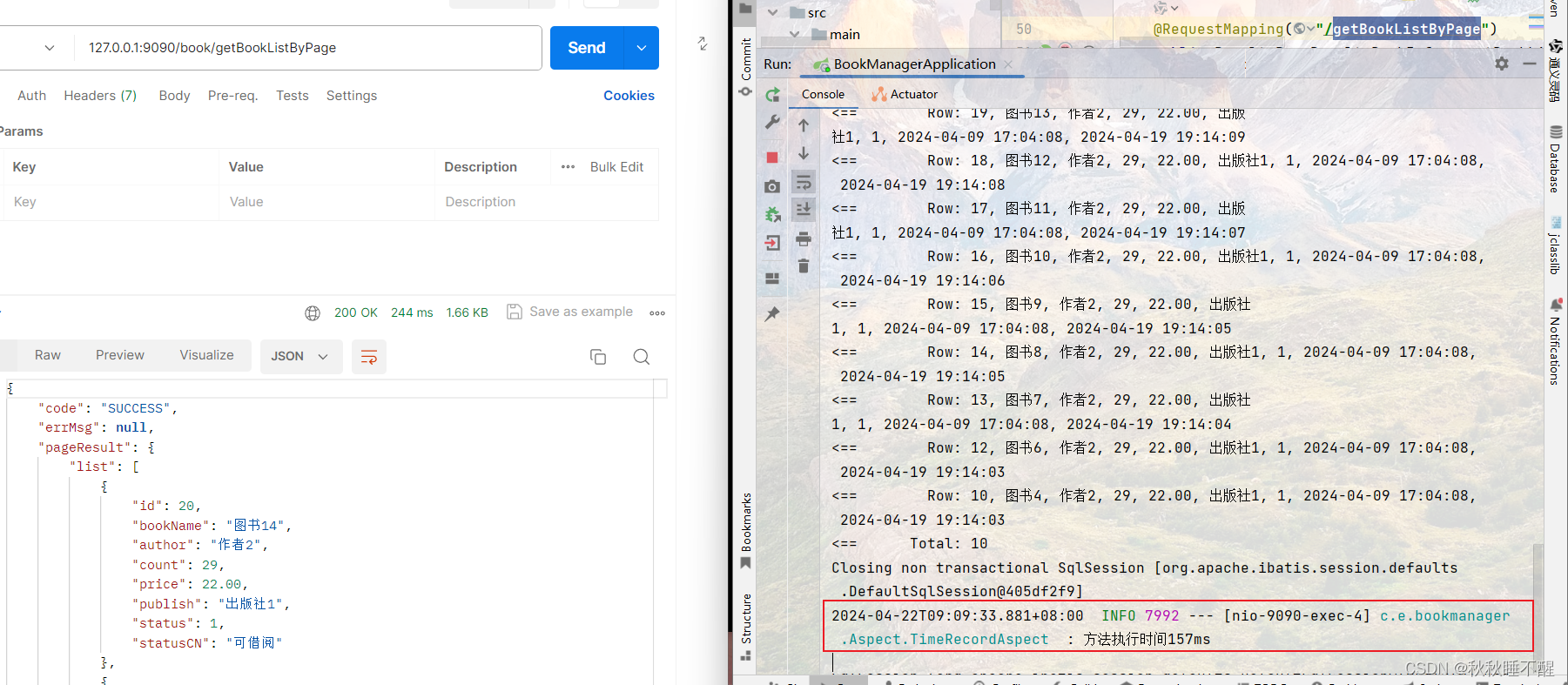Stop the running application with the red square
This screenshot has height=685, width=1568.
point(772,158)
